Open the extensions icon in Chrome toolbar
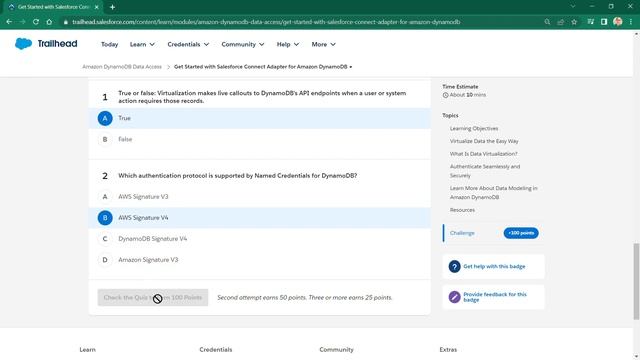Image resolution: width=640 pixels, height=360 pixels. (591, 22)
